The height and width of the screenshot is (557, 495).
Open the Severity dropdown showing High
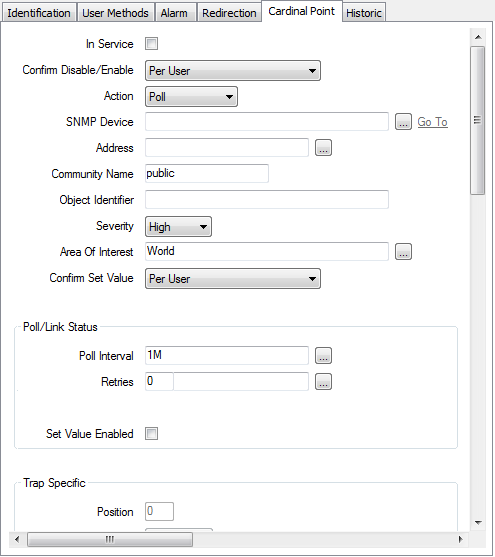[178, 227]
